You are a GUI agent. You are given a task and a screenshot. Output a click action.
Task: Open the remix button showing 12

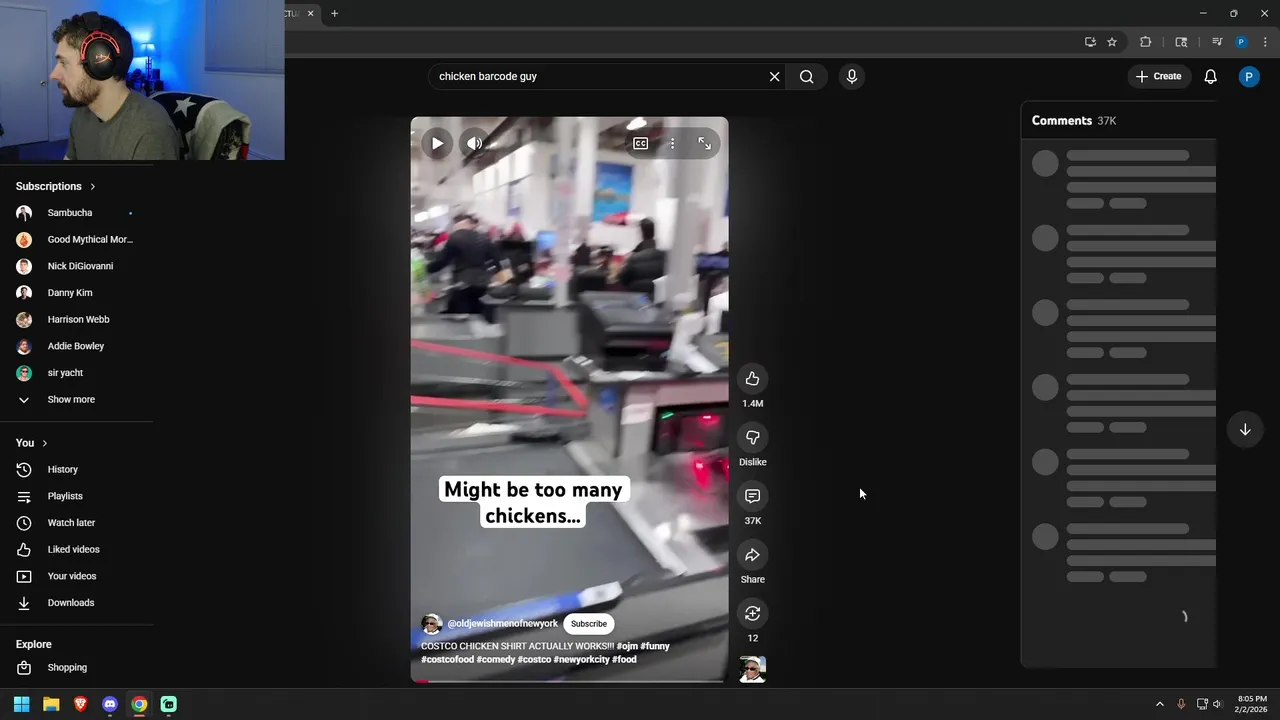click(752, 613)
